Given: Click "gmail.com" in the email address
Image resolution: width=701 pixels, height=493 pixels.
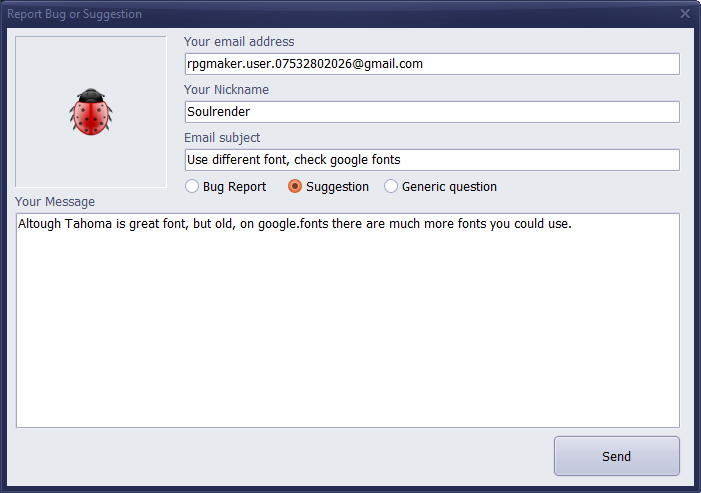Looking at the screenshot, I should [392, 64].
